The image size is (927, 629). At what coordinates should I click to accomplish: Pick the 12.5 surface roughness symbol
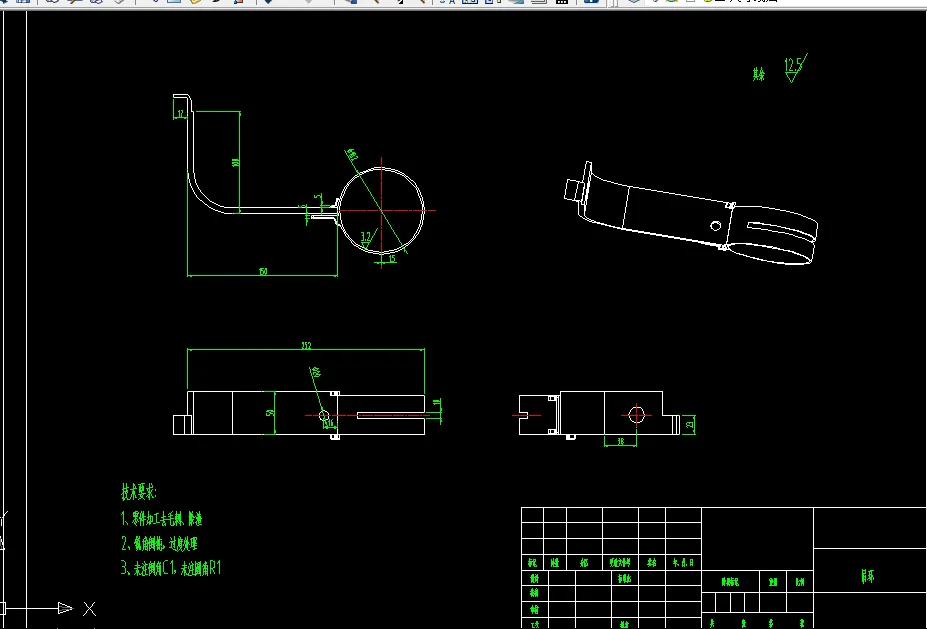pyautogui.click(x=795, y=67)
